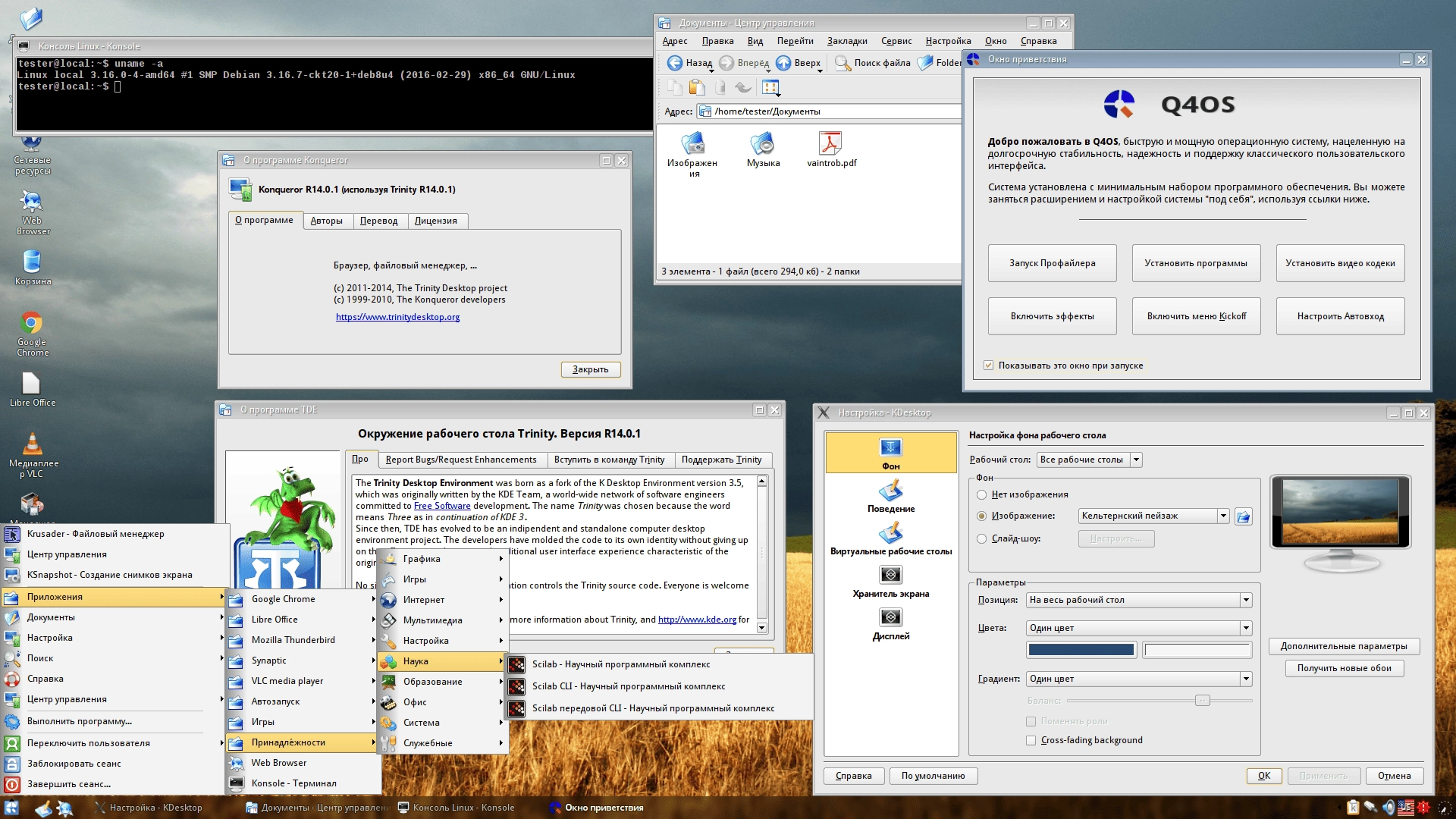Expand the Графика submenu
The height and width of the screenshot is (819, 1456).
(442, 559)
